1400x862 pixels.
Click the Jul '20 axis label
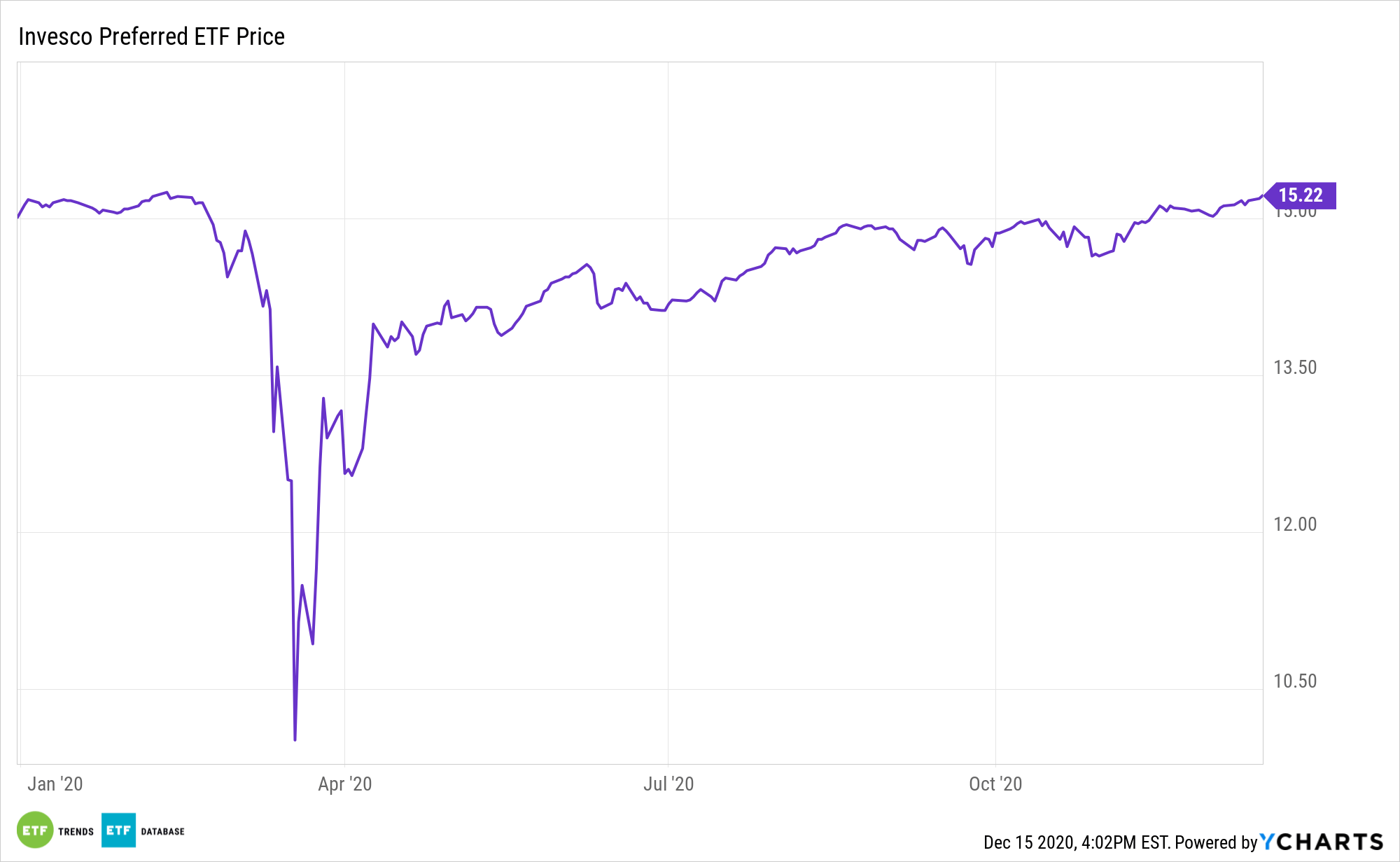click(668, 784)
